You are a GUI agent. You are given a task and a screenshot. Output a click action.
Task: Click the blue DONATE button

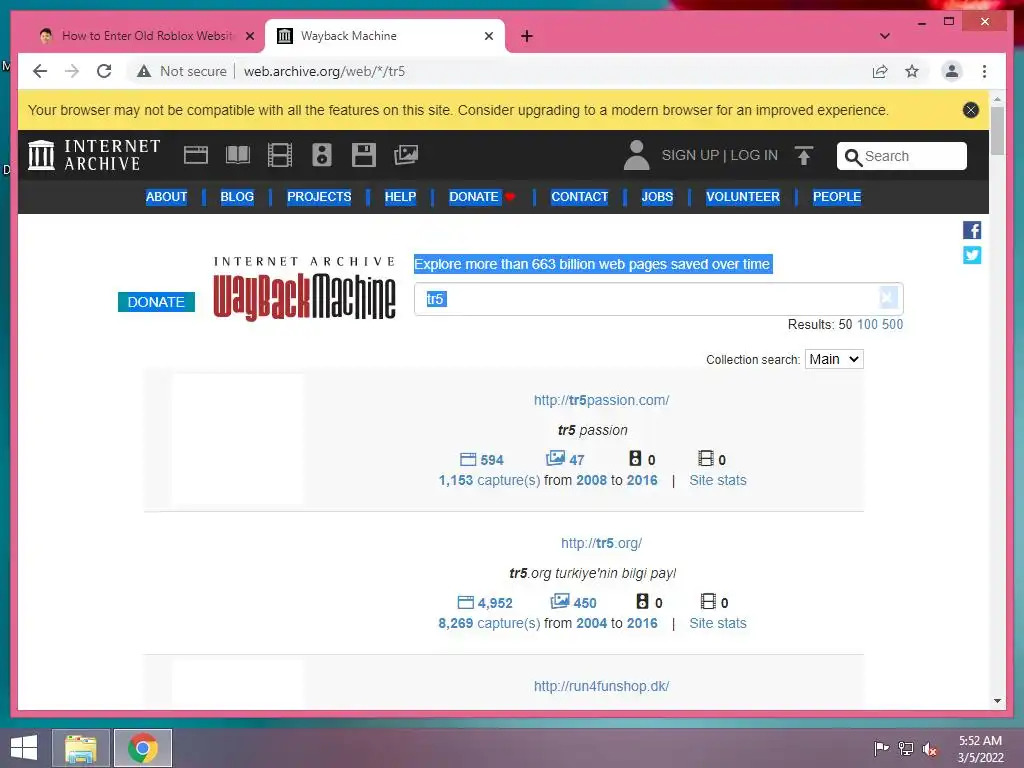pos(156,302)
